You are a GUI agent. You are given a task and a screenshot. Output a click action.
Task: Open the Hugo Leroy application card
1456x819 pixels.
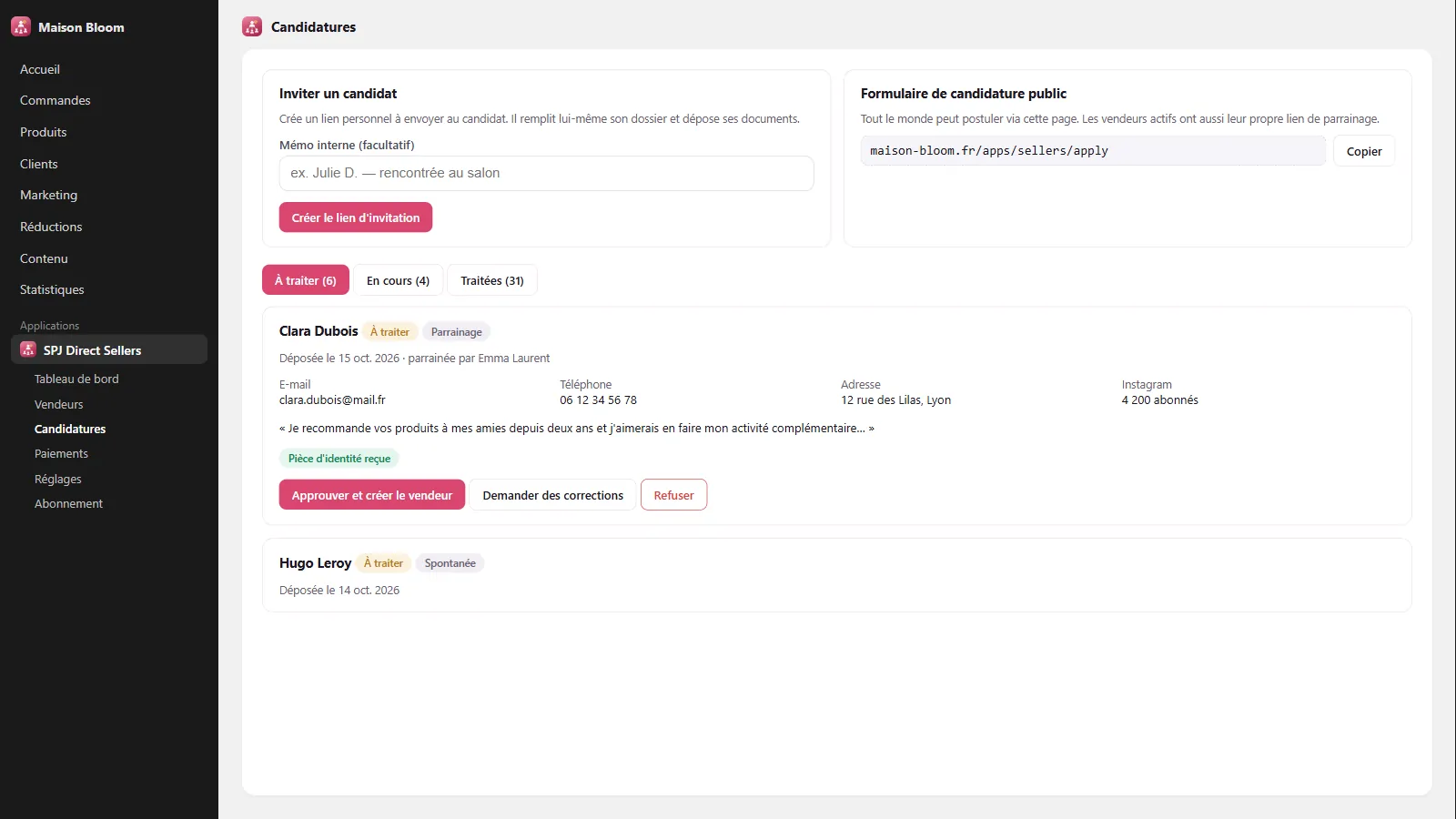[x=837, y=575]
